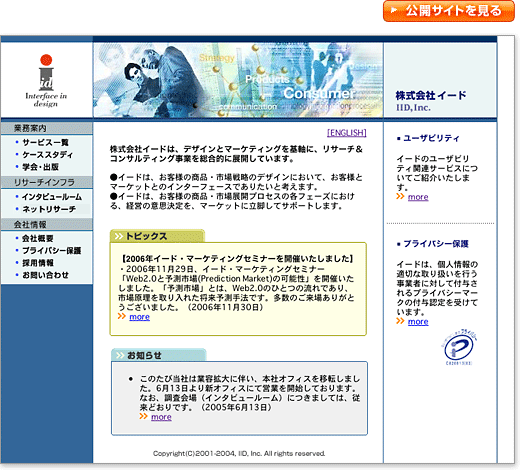The width and height of the screenshot is (520, 470).
Task: Select ネットリサーチ in the sidebar
Action: point(49,209)
